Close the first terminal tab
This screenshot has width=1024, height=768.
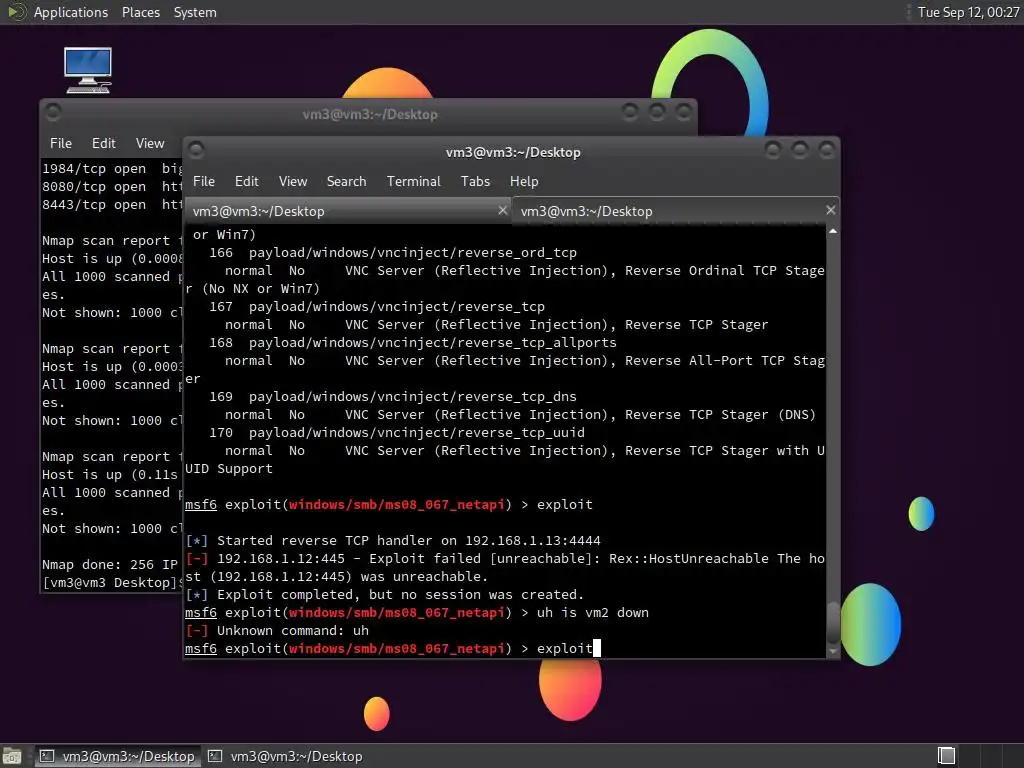pyautogui.click(x=502, y=210)
